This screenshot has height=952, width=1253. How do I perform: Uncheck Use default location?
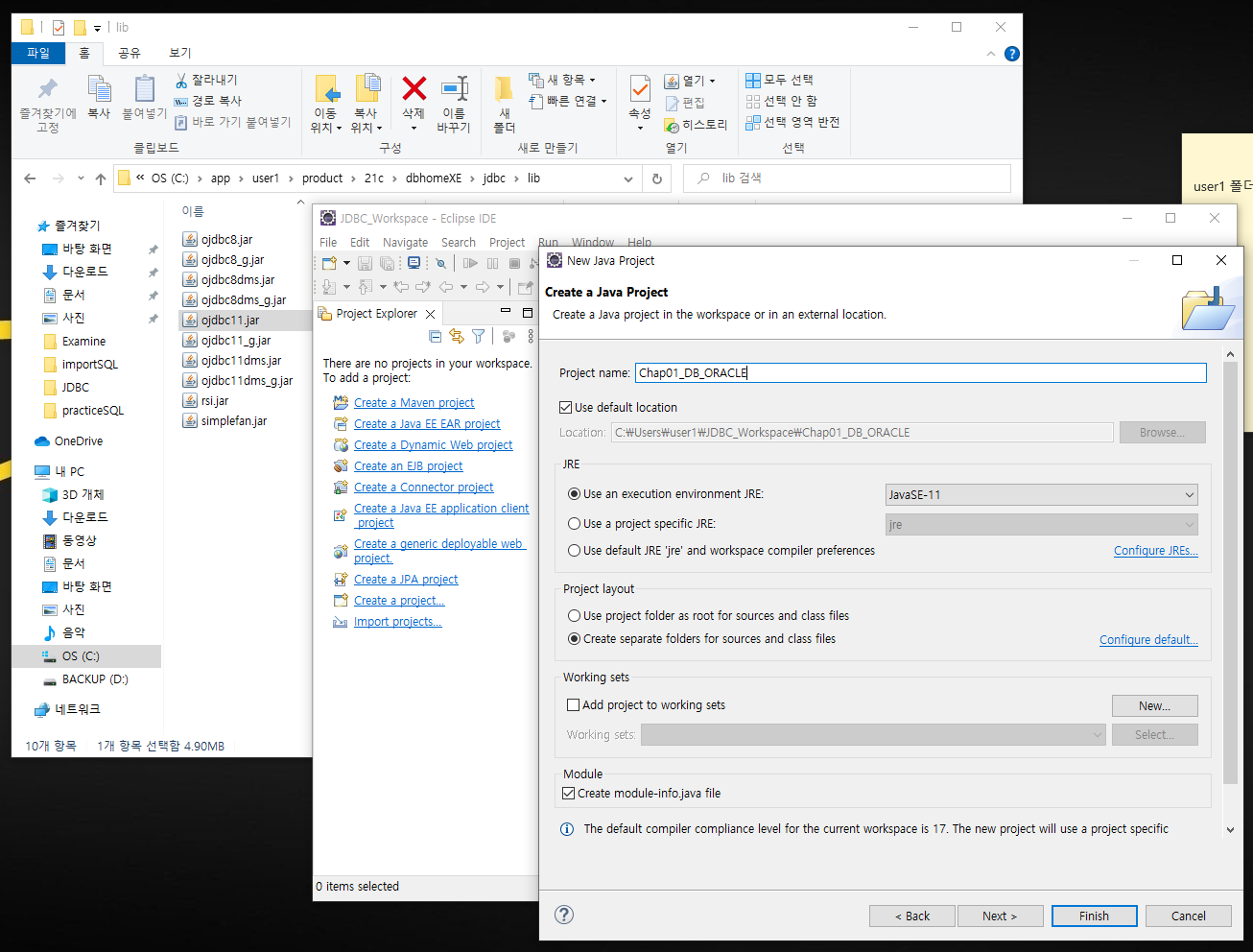pyautogui.click(x=566, y=408)
